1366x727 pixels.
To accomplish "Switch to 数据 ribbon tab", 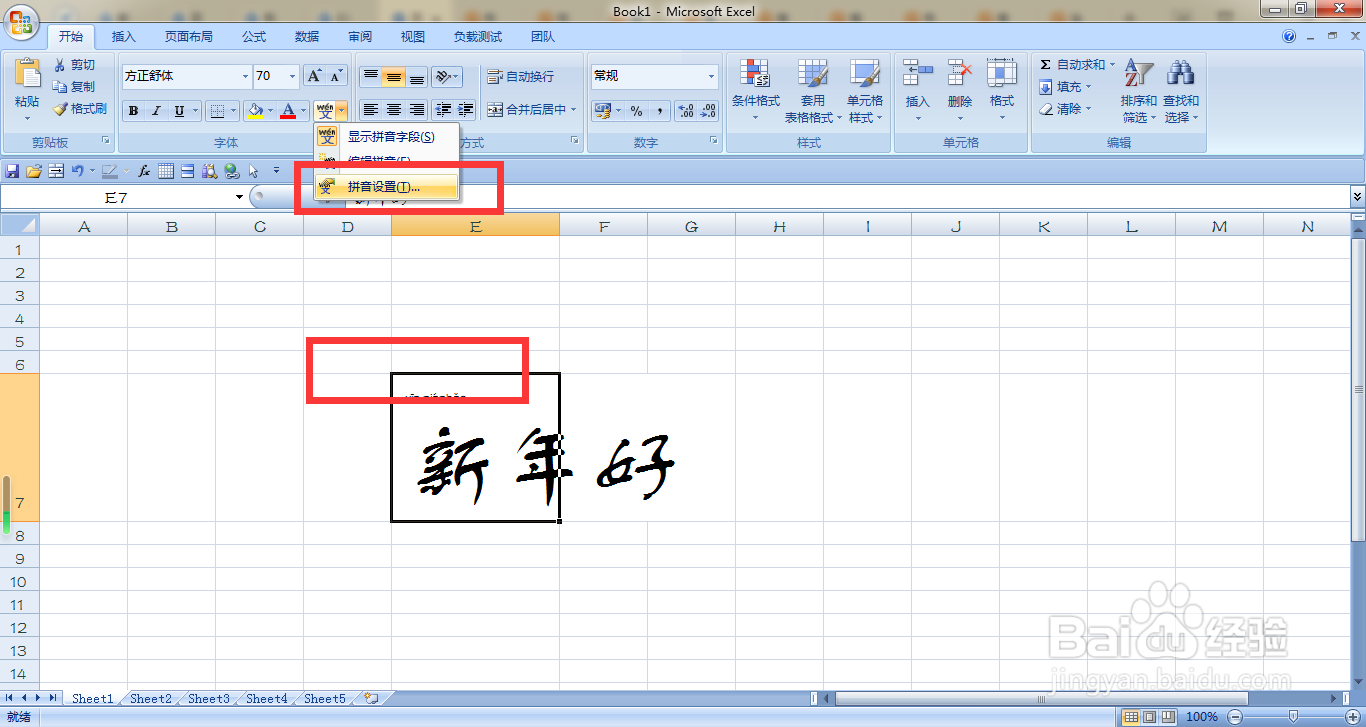I will [307, 37].
